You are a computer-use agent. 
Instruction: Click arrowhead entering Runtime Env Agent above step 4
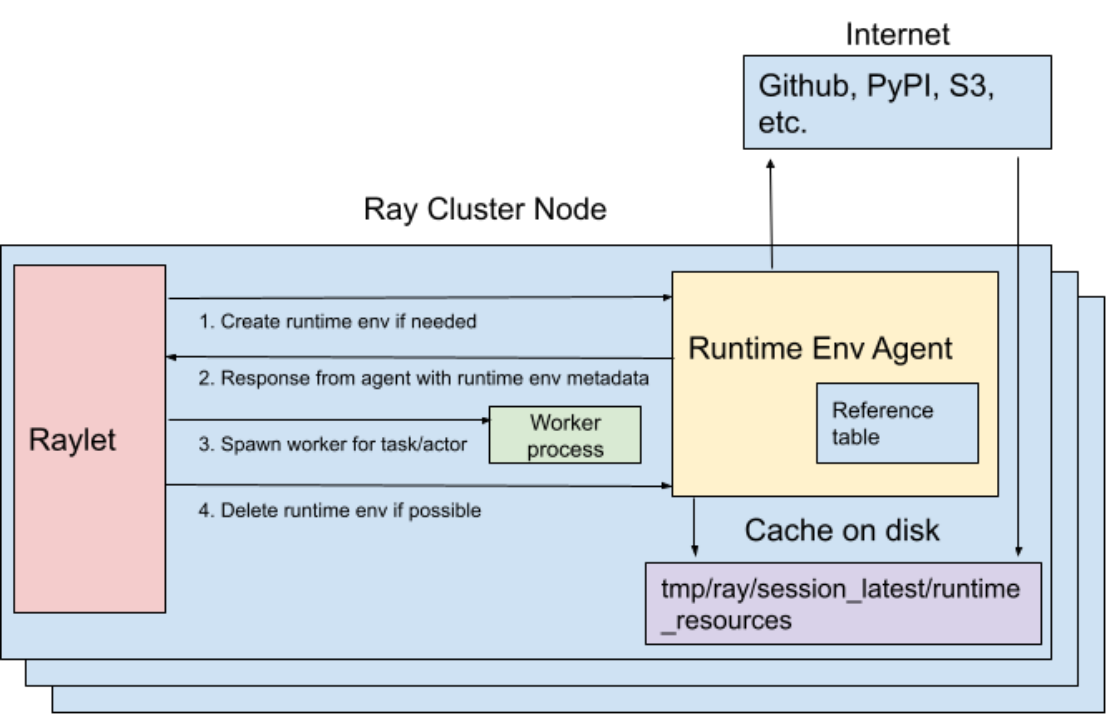[x=667, y=487]
